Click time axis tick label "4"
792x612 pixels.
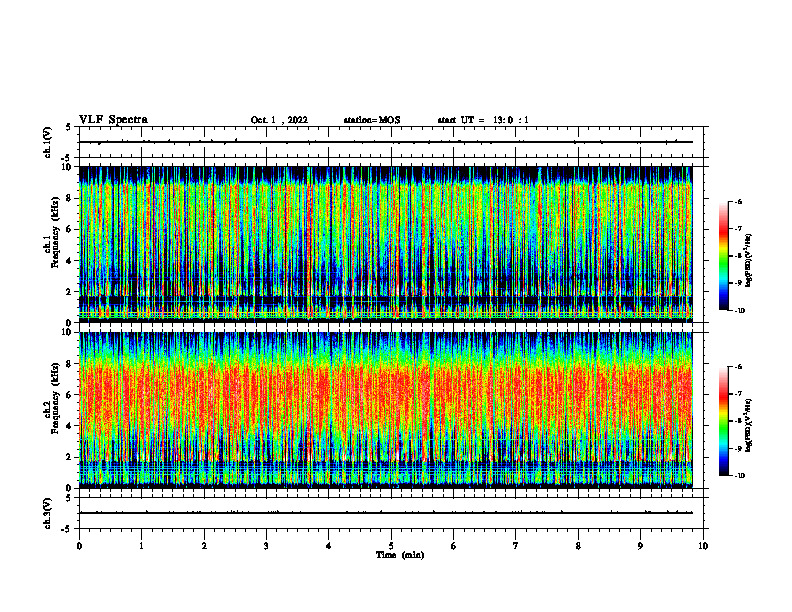(x=329, y=546)
